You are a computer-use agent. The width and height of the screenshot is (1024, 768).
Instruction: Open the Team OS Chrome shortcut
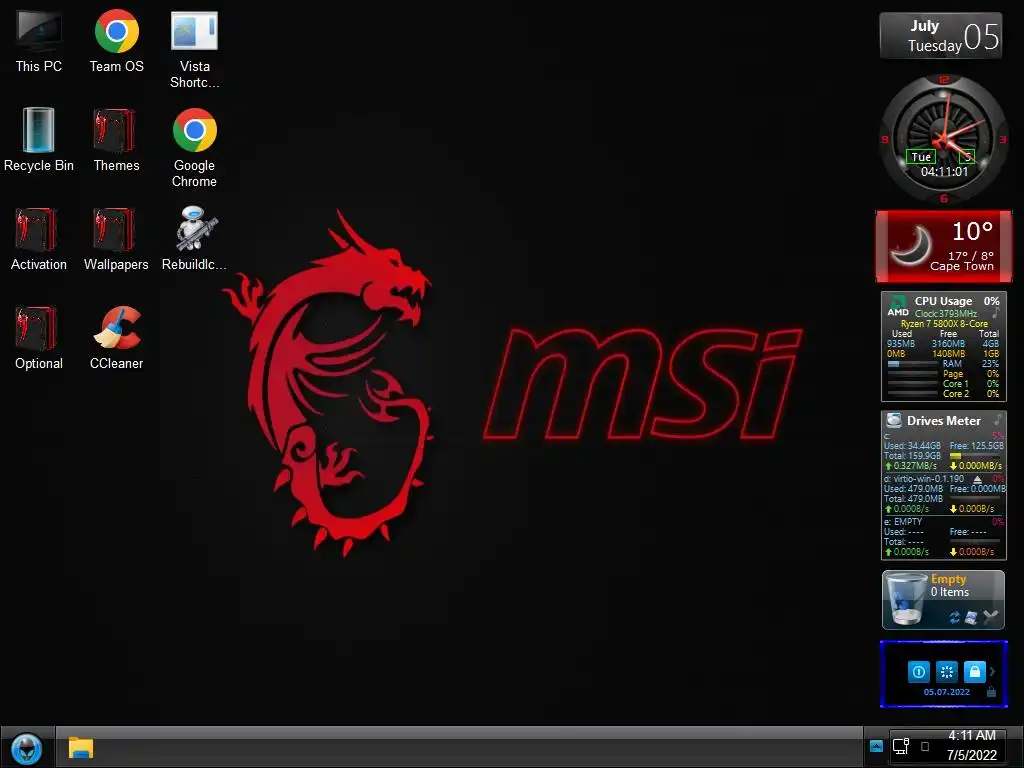coord(116,42)
